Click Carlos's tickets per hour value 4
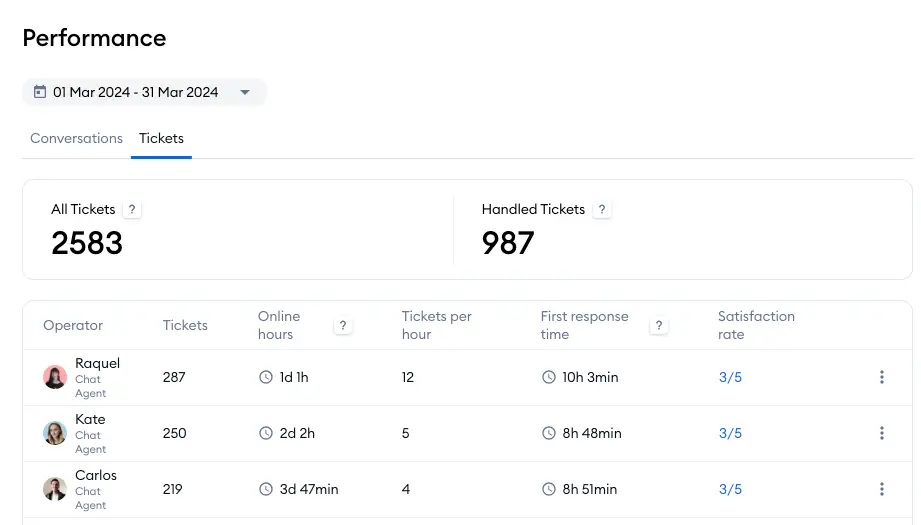This screenshot has width=921, height=525. click(406, 489)
